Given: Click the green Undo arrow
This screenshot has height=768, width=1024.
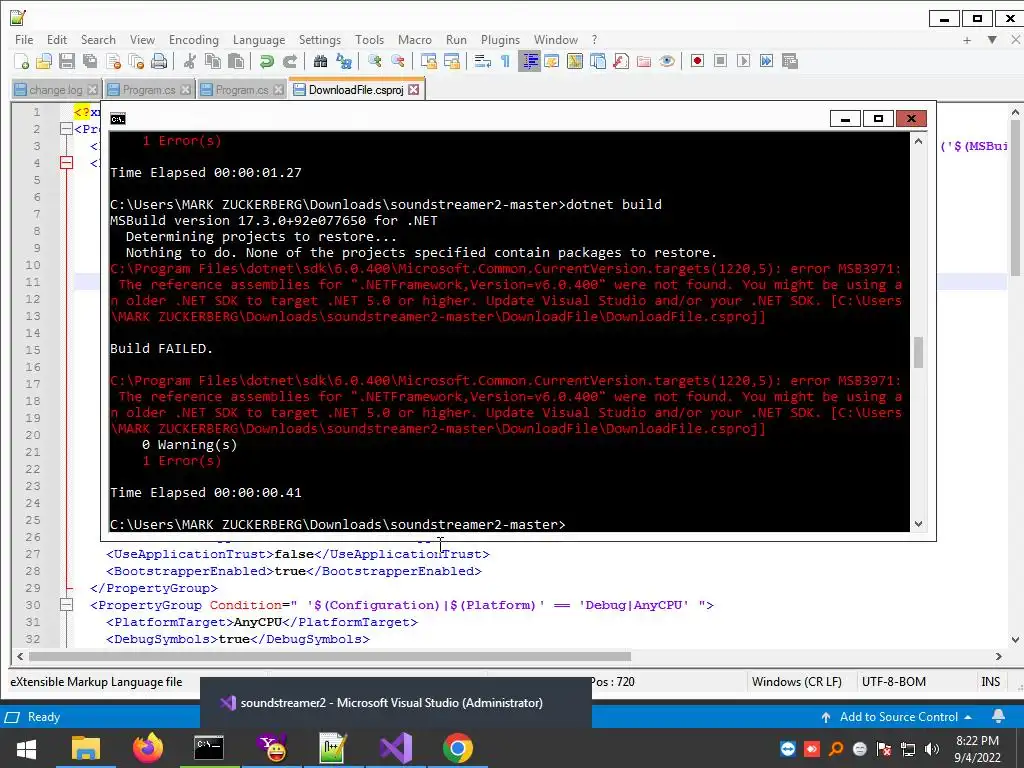Looking at the screenshot, I should click(266, 61).
